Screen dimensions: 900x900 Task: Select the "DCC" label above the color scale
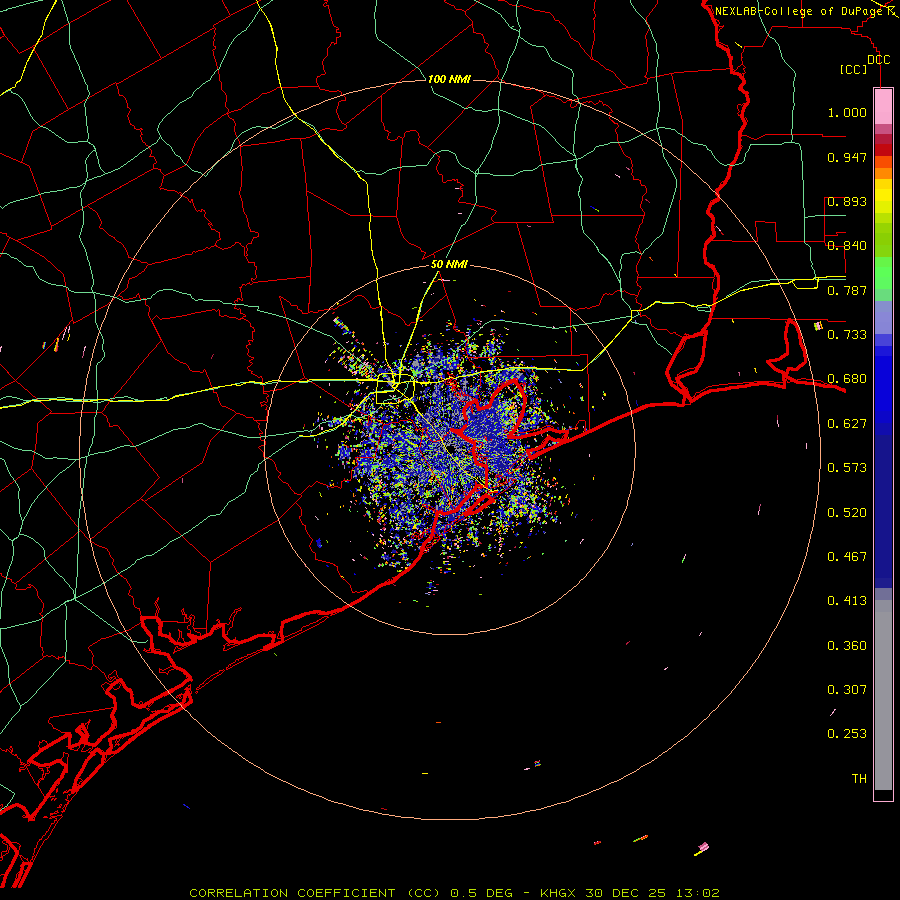coord(879,60)
